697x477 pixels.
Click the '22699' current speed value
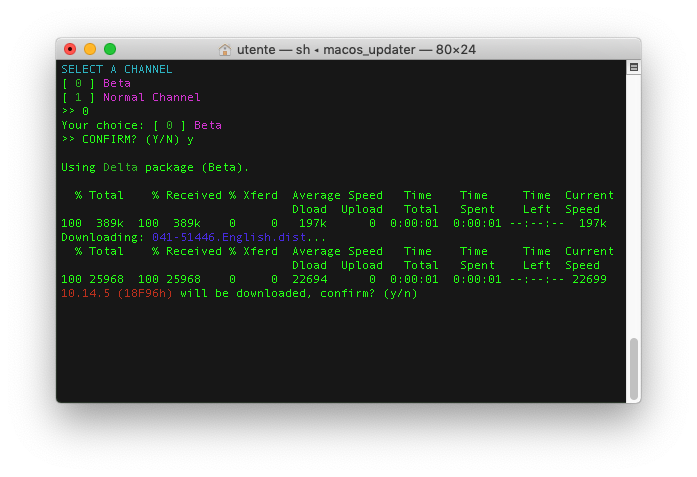click(589, 279)
